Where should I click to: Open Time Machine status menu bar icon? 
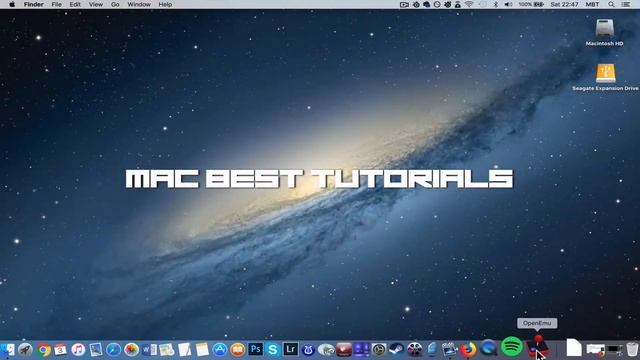[x=437, y=4]
